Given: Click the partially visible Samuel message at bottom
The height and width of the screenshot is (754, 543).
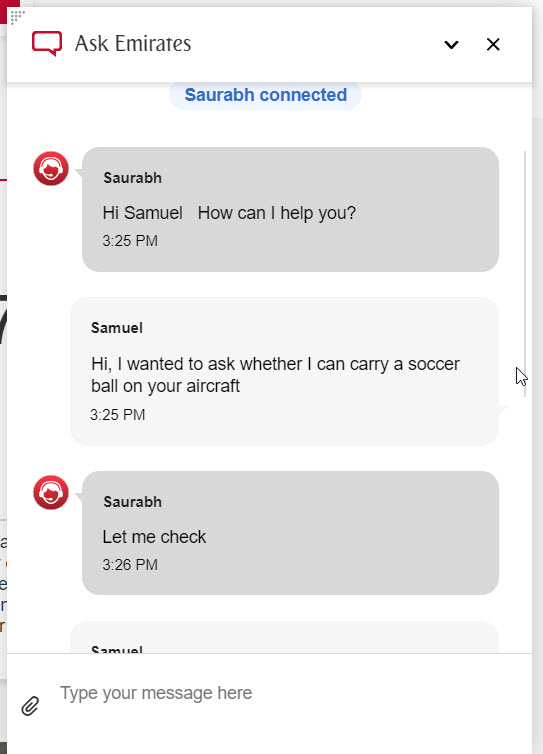Looking at the screenshot, I should point(284,637).
